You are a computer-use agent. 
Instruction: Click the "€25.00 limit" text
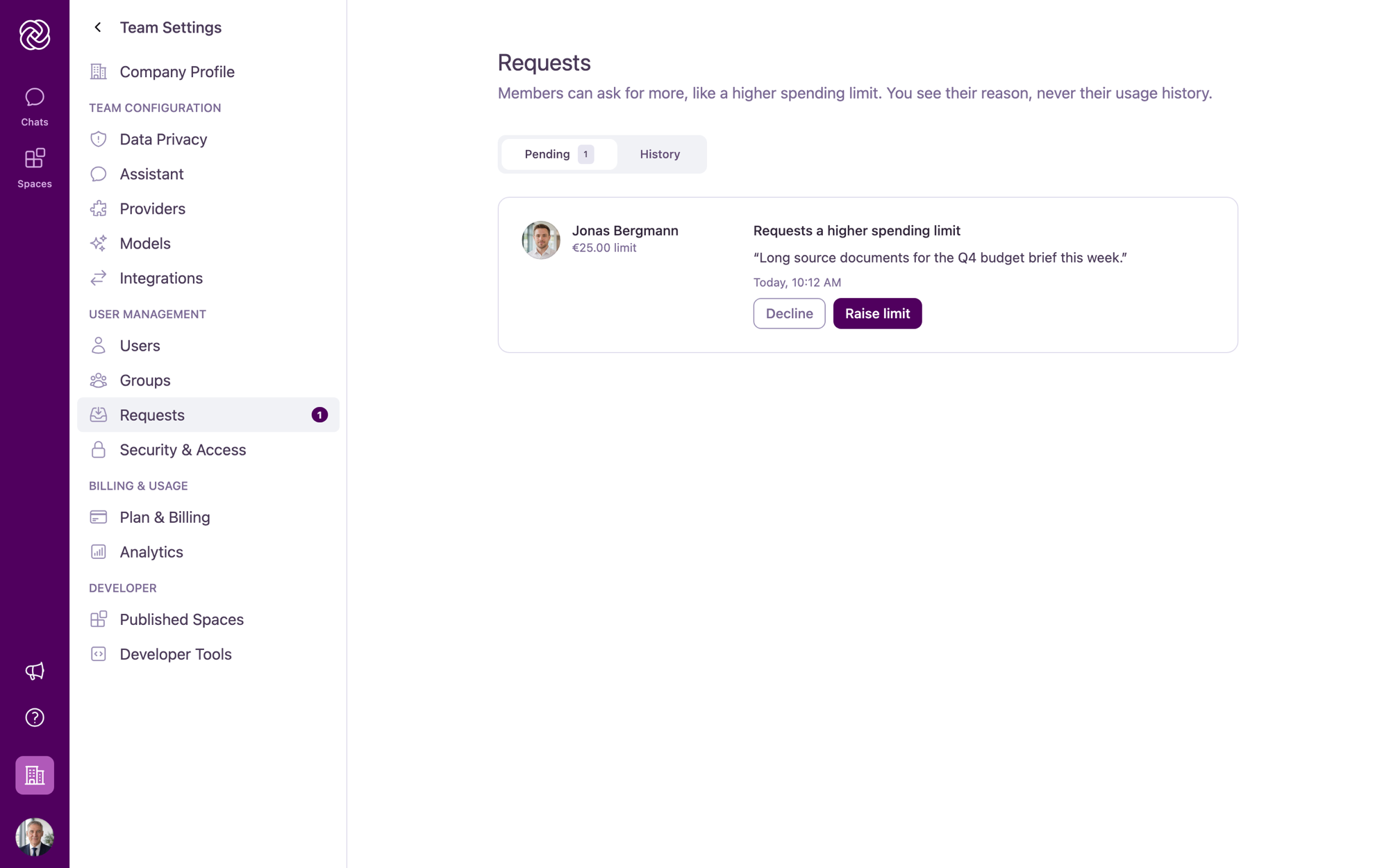coord(604,248)
